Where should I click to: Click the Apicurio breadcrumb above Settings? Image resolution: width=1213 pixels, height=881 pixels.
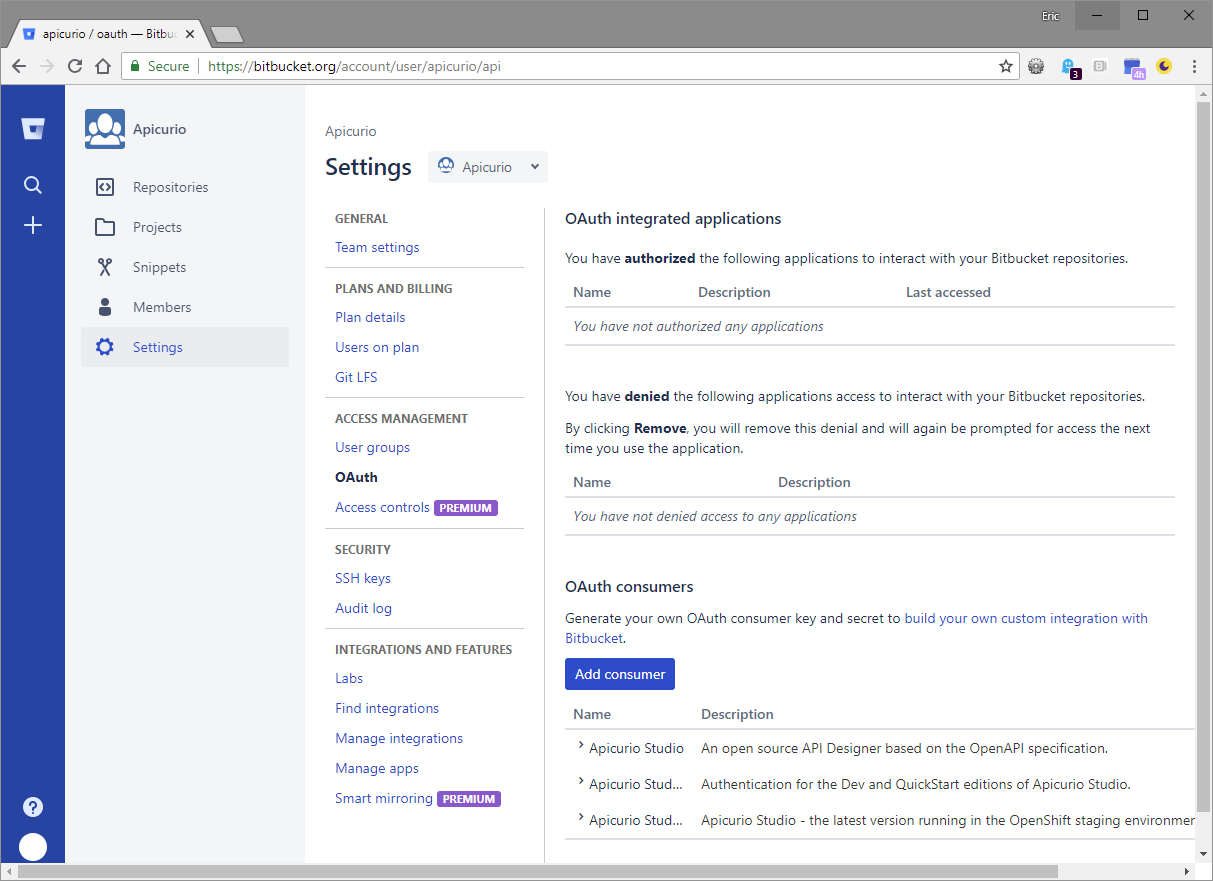tap(351, 131)
